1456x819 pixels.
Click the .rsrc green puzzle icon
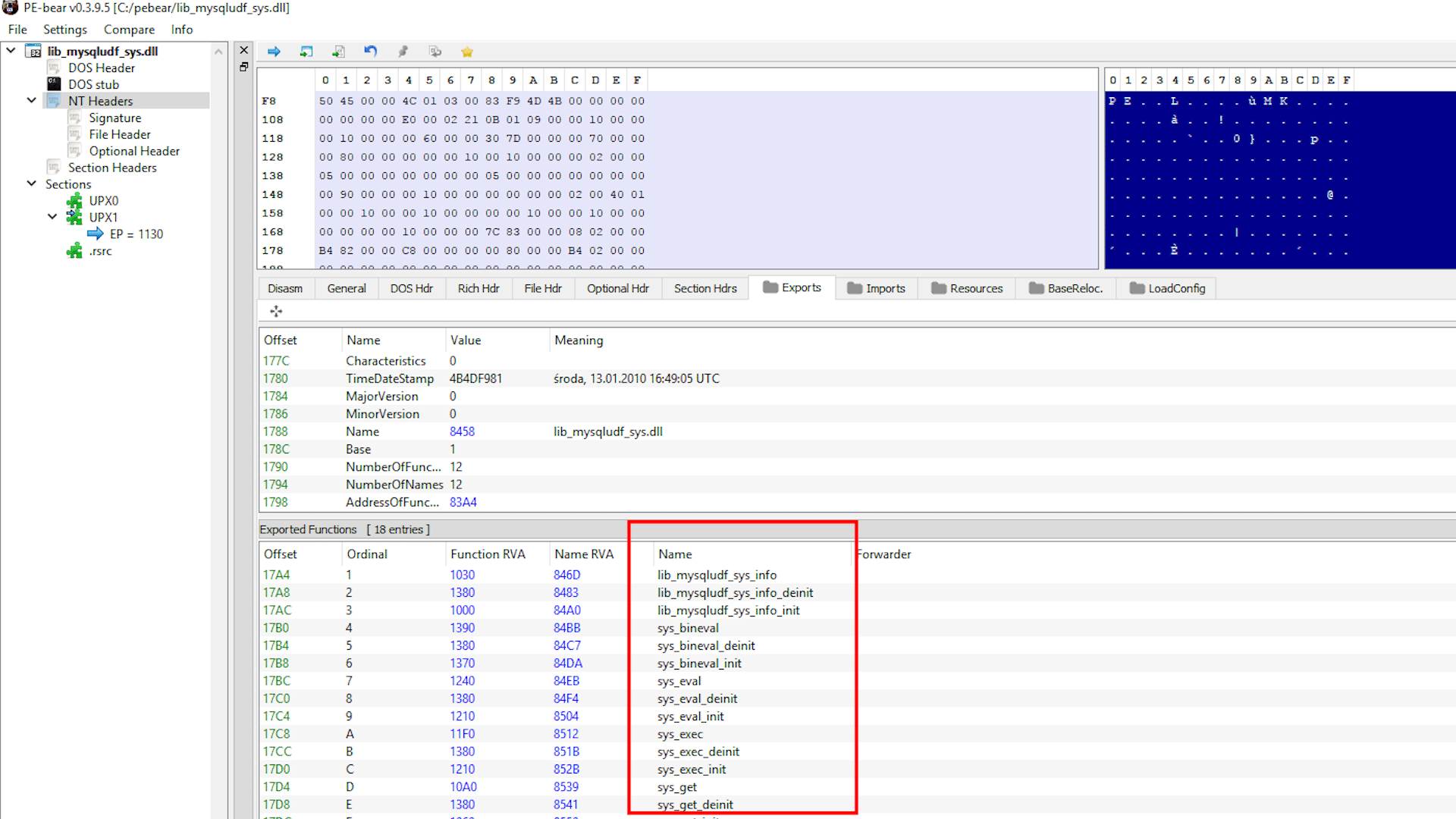(x=74, y=251)
